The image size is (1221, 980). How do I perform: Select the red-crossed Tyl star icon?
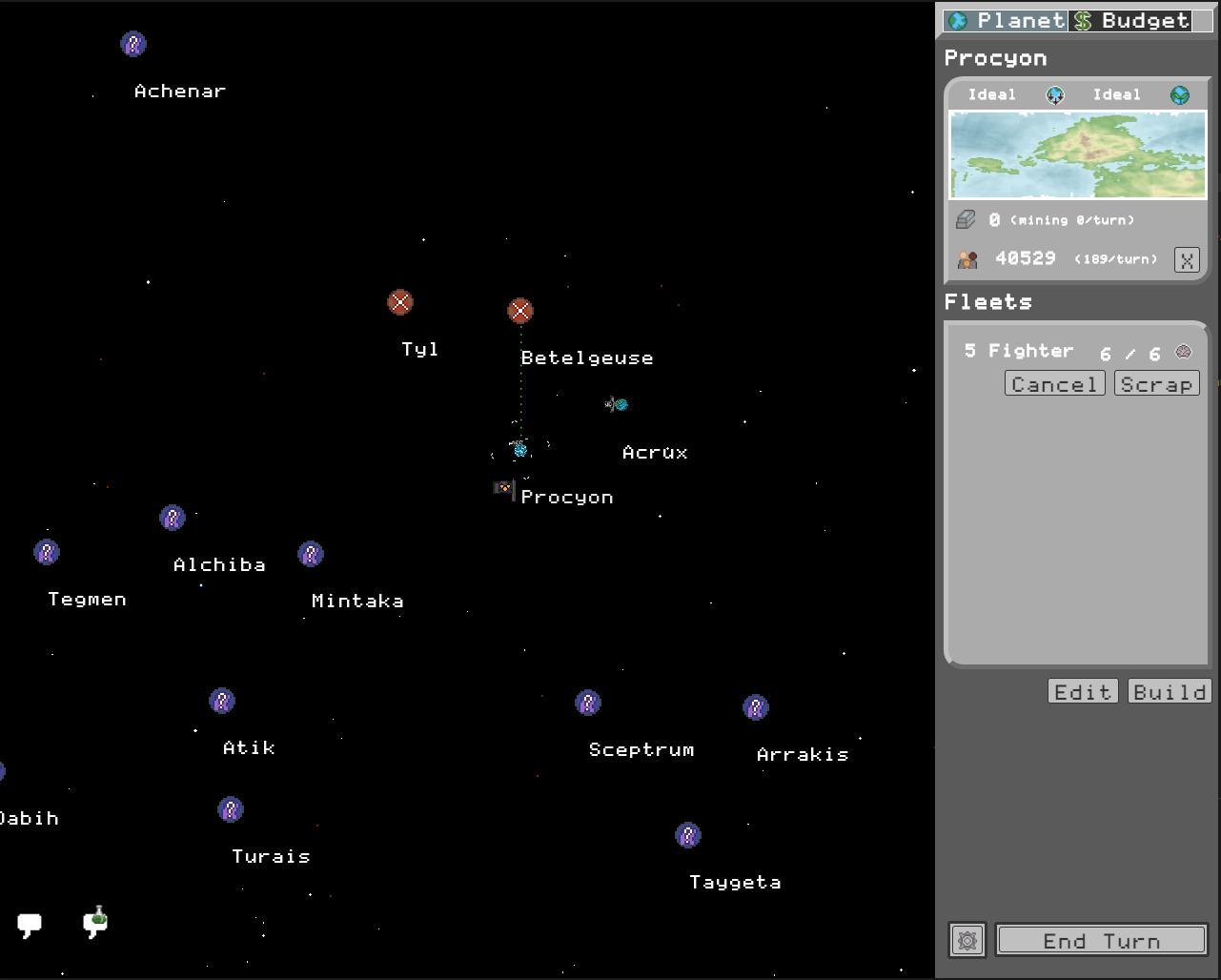click(x=400, y=302)
